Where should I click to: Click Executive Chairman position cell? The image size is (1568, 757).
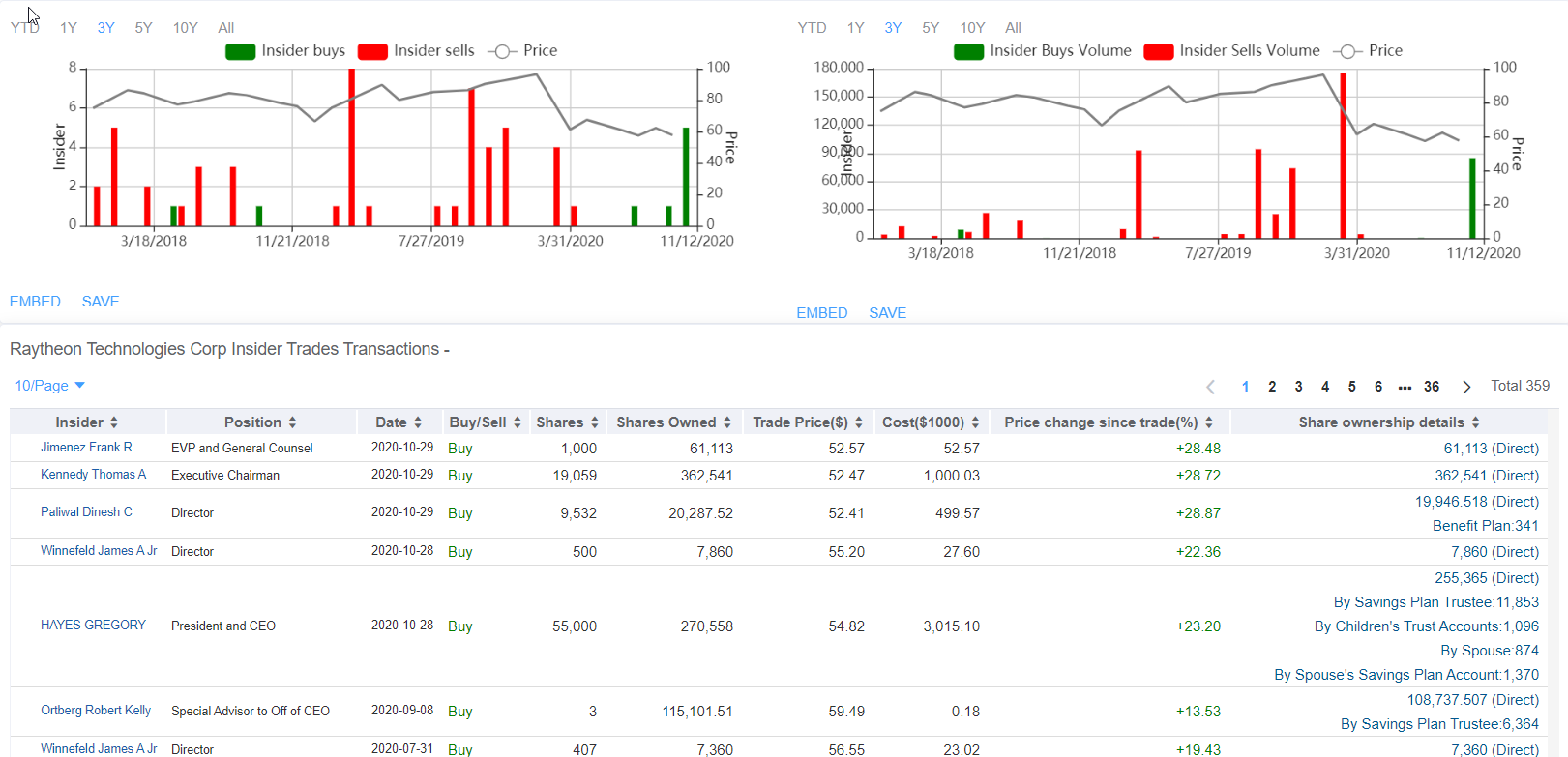[225, 475]
